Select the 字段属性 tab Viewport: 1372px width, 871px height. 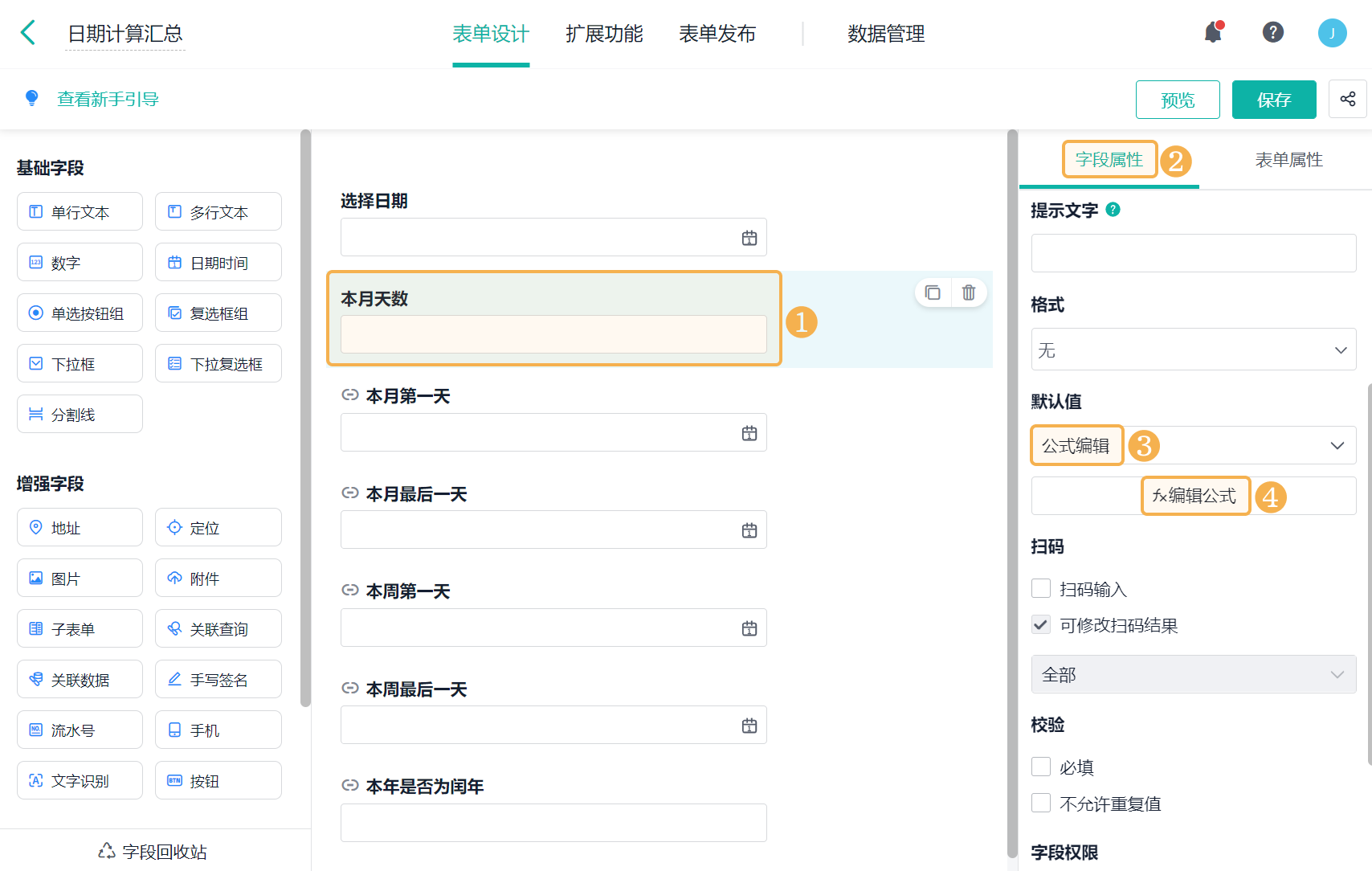click(1109, 159)
